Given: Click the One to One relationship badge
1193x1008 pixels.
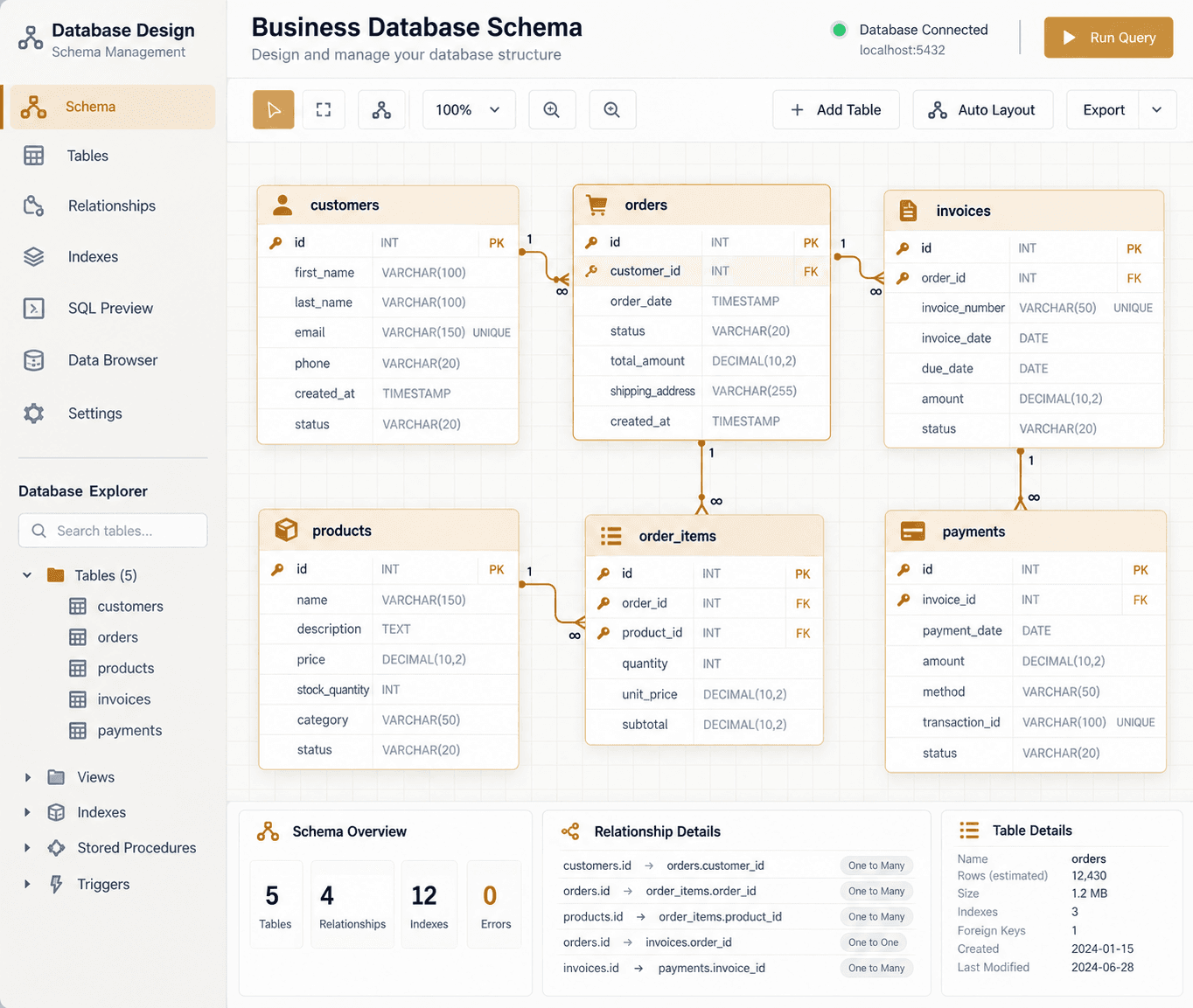Looking at the screenshot, I should pyautogui.click(x=873, y=942).
